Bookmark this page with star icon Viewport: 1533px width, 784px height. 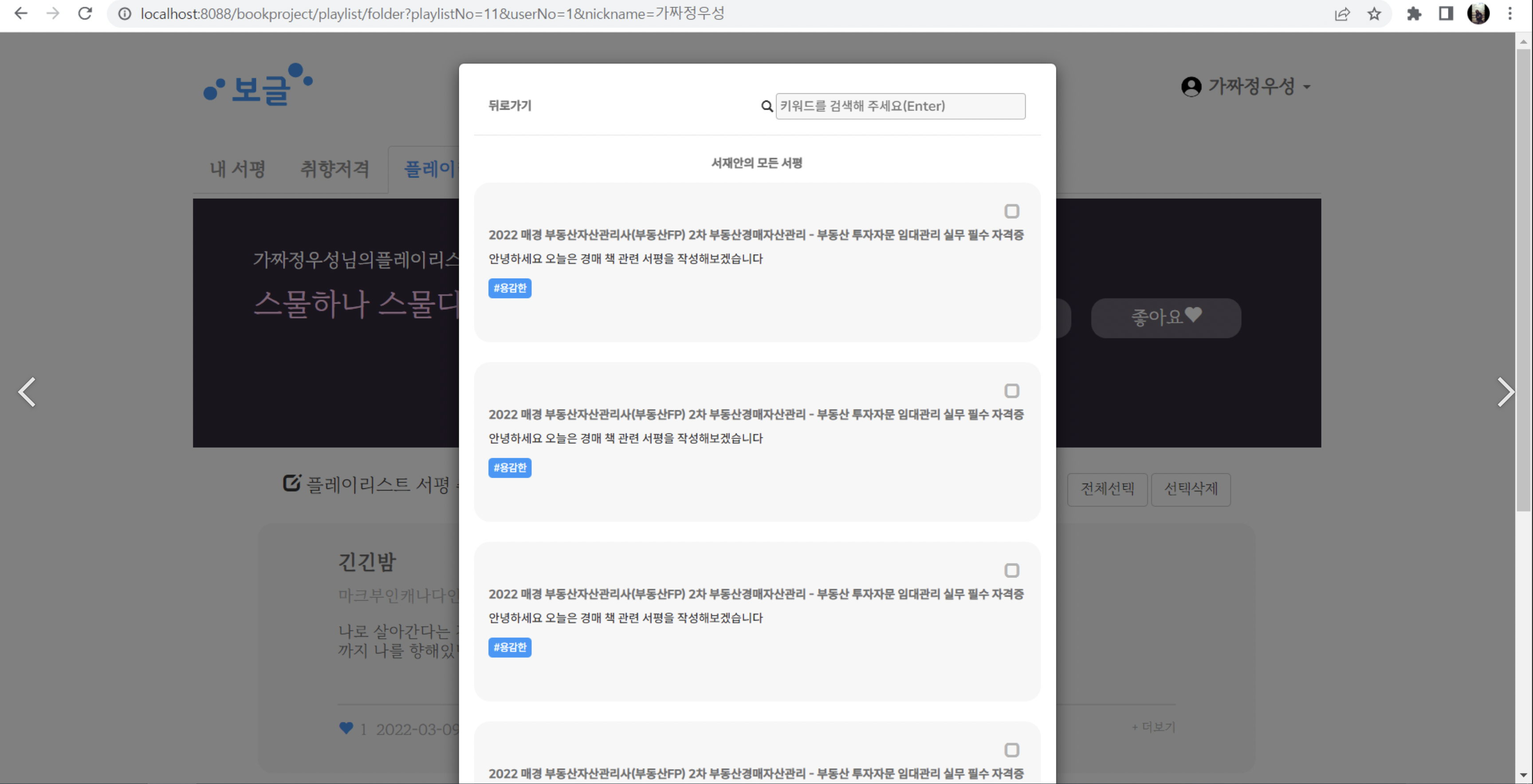click(x=1374, y=13)
